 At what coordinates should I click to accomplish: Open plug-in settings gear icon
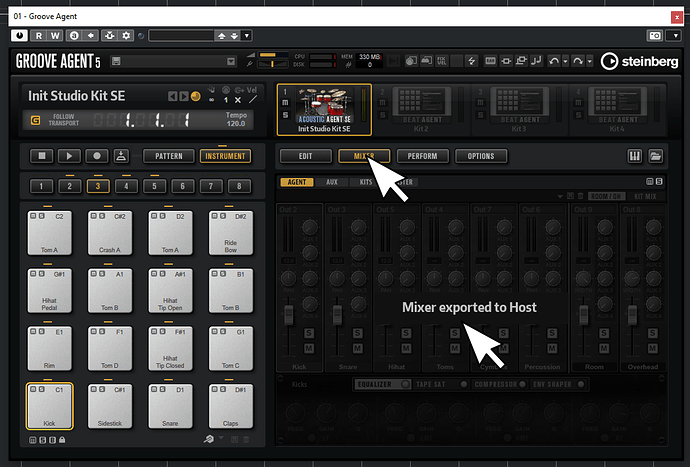126,36
